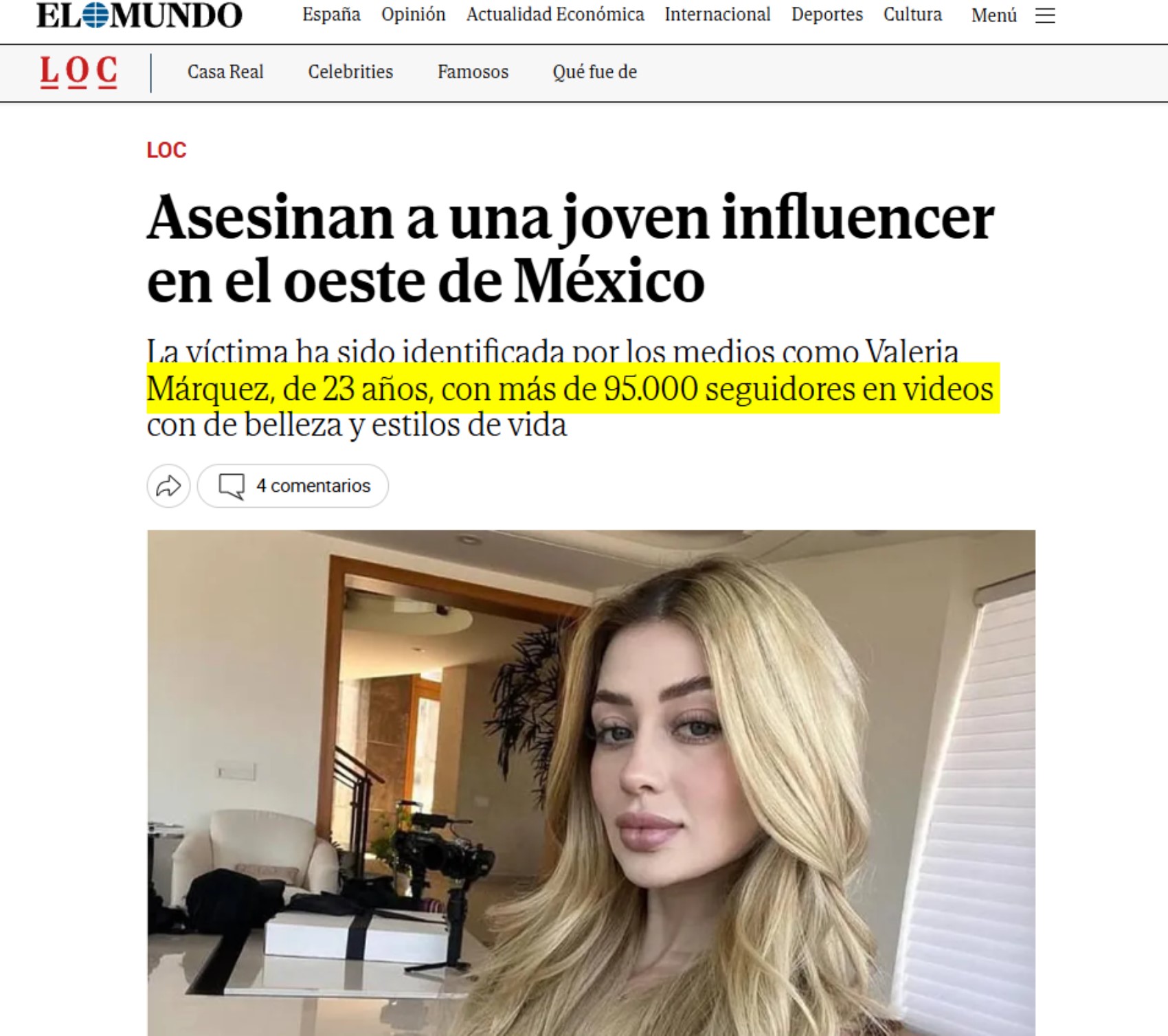1168x1036 pixels.
Task: Click the article headline text
Action: point(570,249)
